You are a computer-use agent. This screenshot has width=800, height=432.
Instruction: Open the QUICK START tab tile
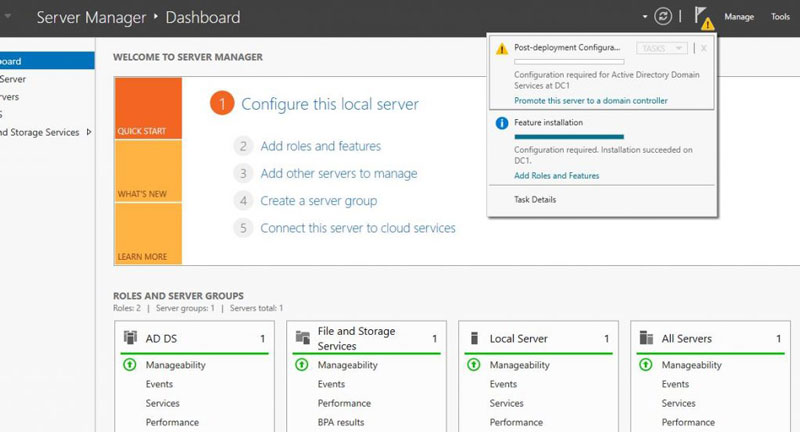pyautogui.click(x=148, y=108)
